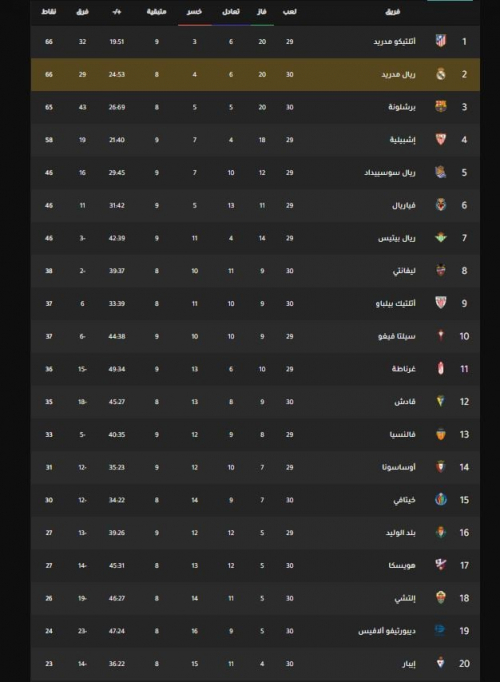Open the برشلونة team link
The height and width of the screenshot is (682, 500).
pyautogui.click(x=402, y=107)
